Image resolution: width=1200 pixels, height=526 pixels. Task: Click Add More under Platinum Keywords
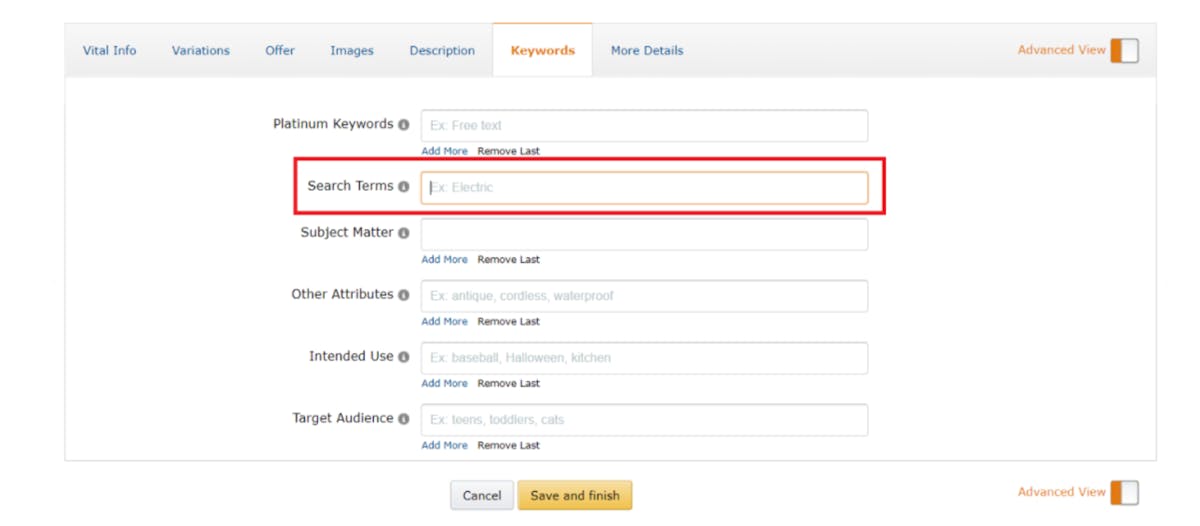[x=444, y=151]
